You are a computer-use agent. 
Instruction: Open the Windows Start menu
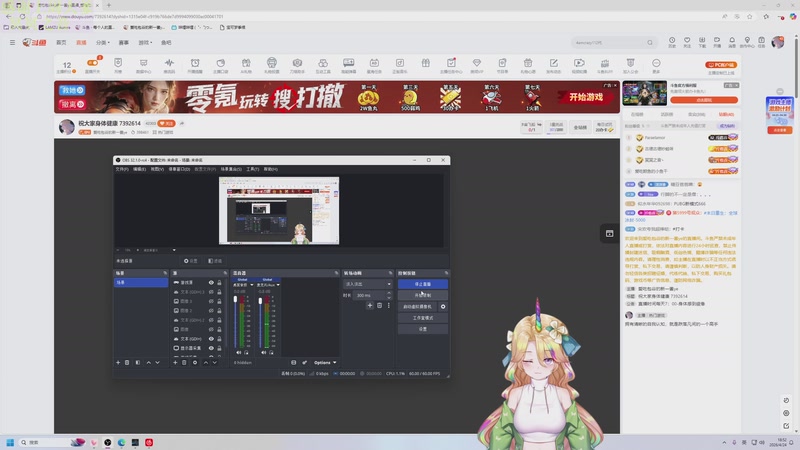[x=10, y=442]
